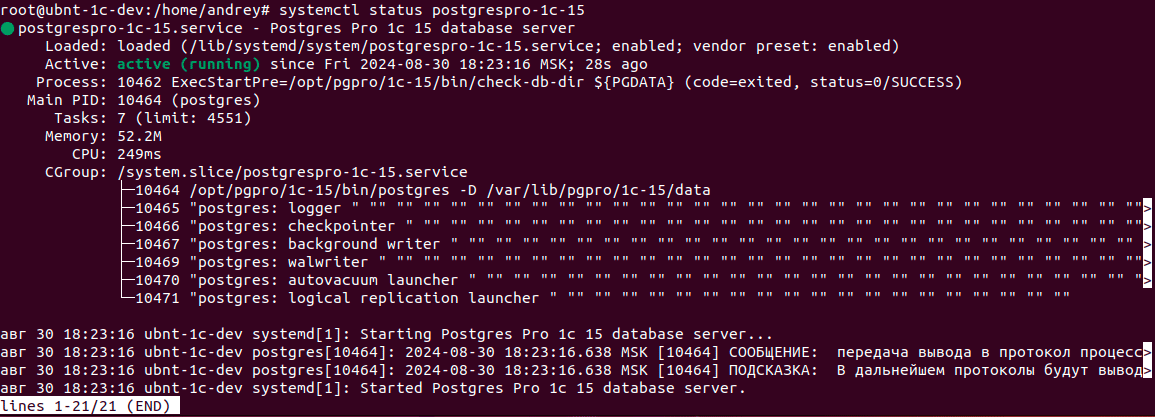Viewport: 1155px width, 417px height.
Task: Click truncation arrow at end of checkpointer line
Action: click(1147, 226)
